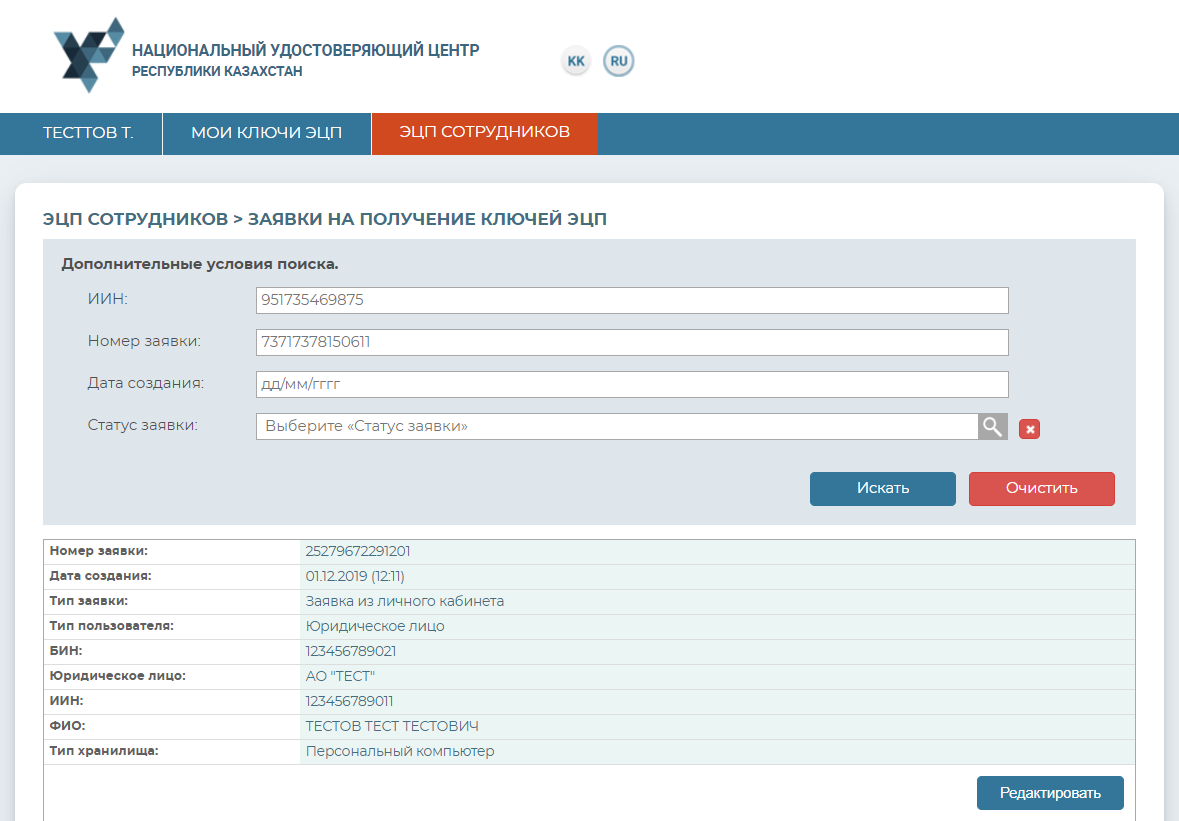Select the ЭЦП СОТРУДНИКОВ tab
Image resolution: width=1179 pixels, height=821 pixels.
pyautogui.click(x=484, y=133)
